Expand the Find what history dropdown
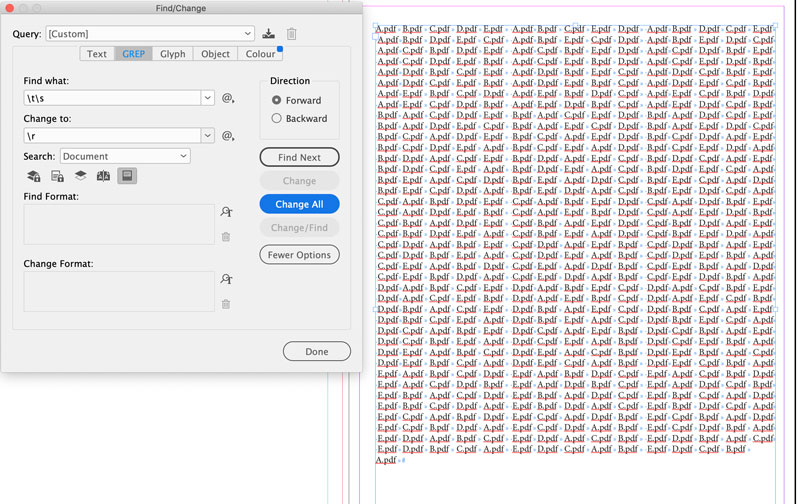The height and width of the screenshot is (504, 800). coord(208,98)
